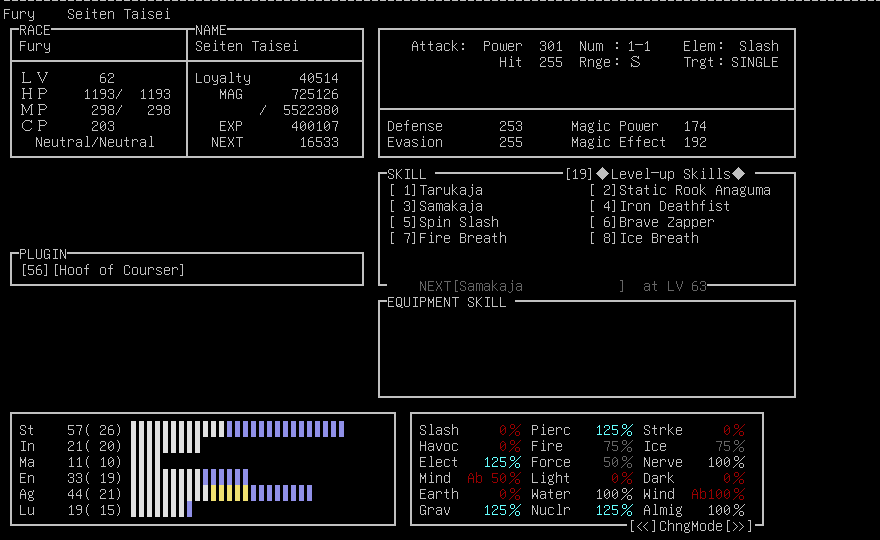Click the LV 62 level value
Screen dimensions: 880x540
click(x=107, y=78)
